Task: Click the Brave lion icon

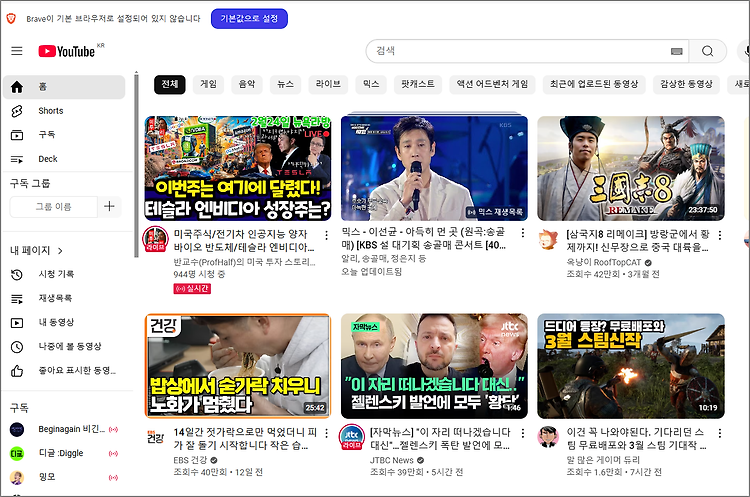Action: pos(11,19)
